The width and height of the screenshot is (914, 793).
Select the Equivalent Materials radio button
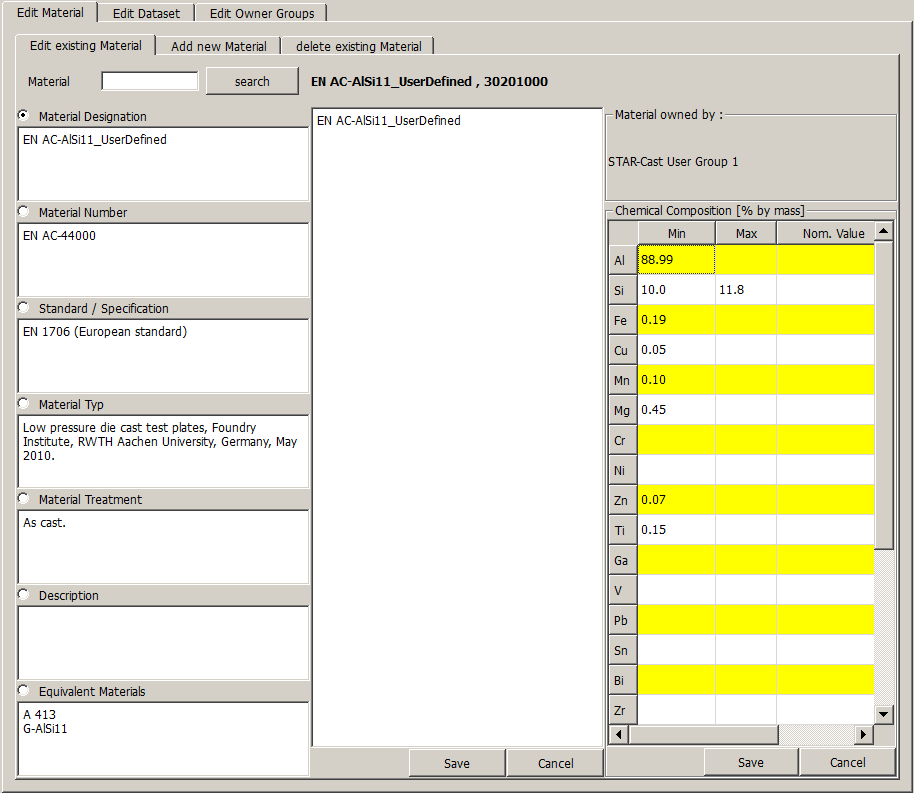(x=24, y=691)
